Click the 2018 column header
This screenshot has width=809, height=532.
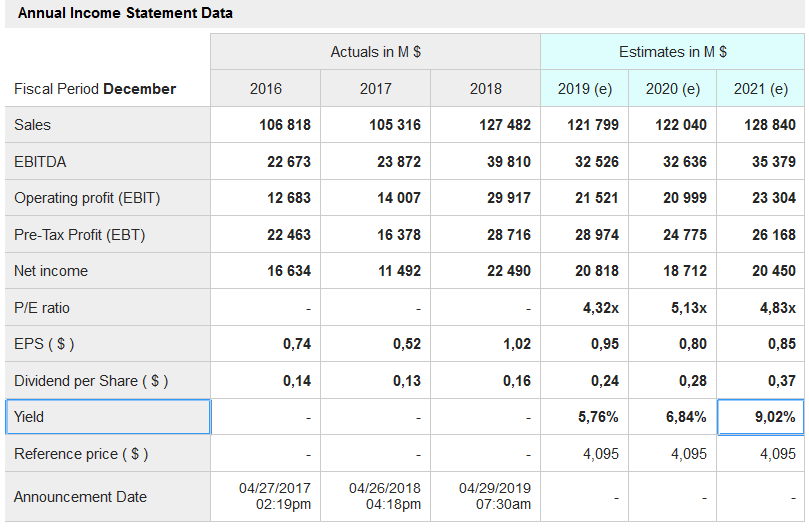click(486, 89)
